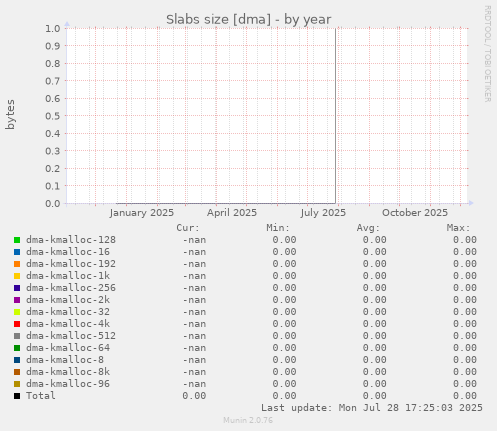Click the Avg: column header

(368, 228)
